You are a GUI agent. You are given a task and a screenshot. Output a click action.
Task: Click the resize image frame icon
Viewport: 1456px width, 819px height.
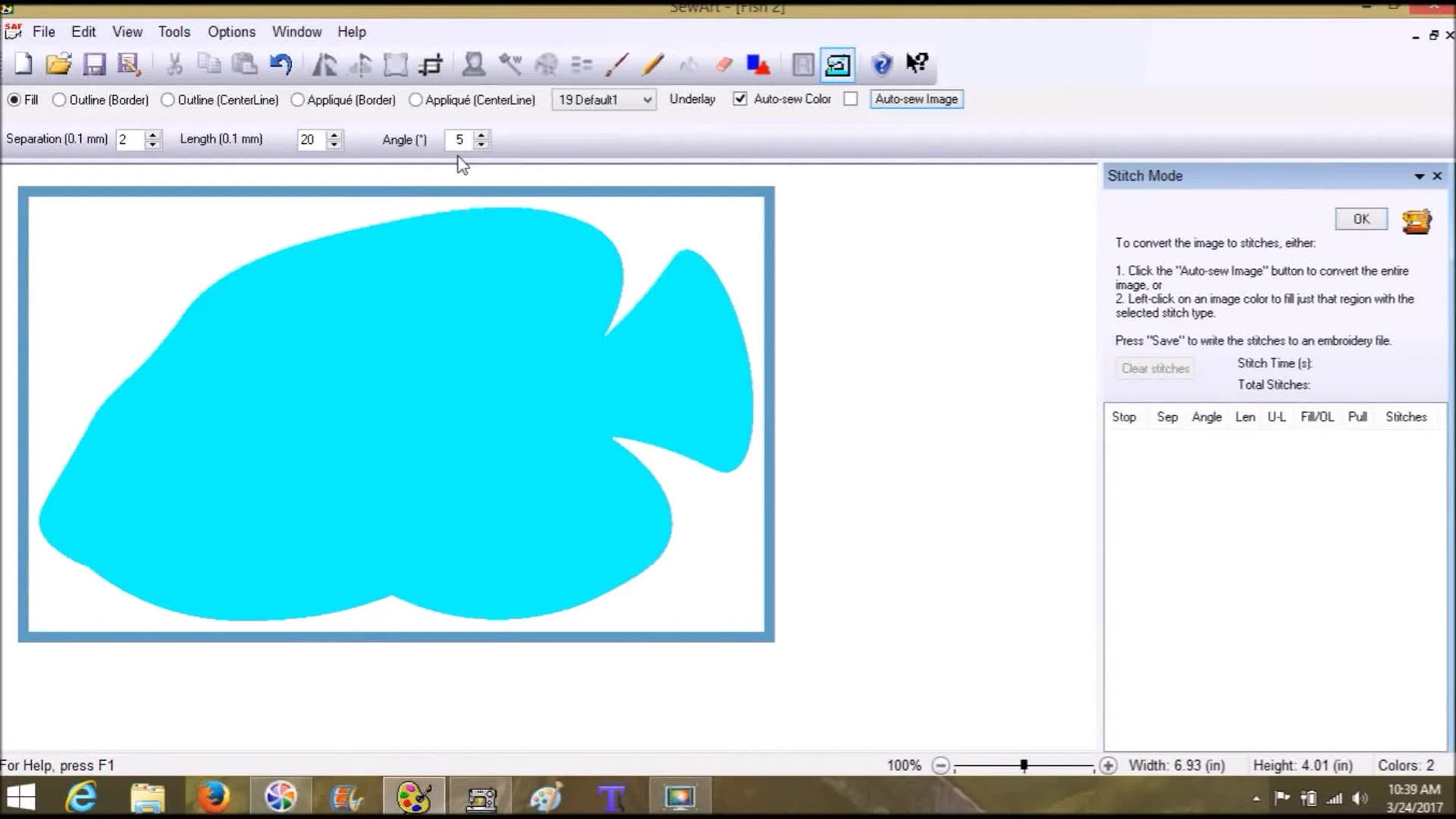(x=396, y=64)
